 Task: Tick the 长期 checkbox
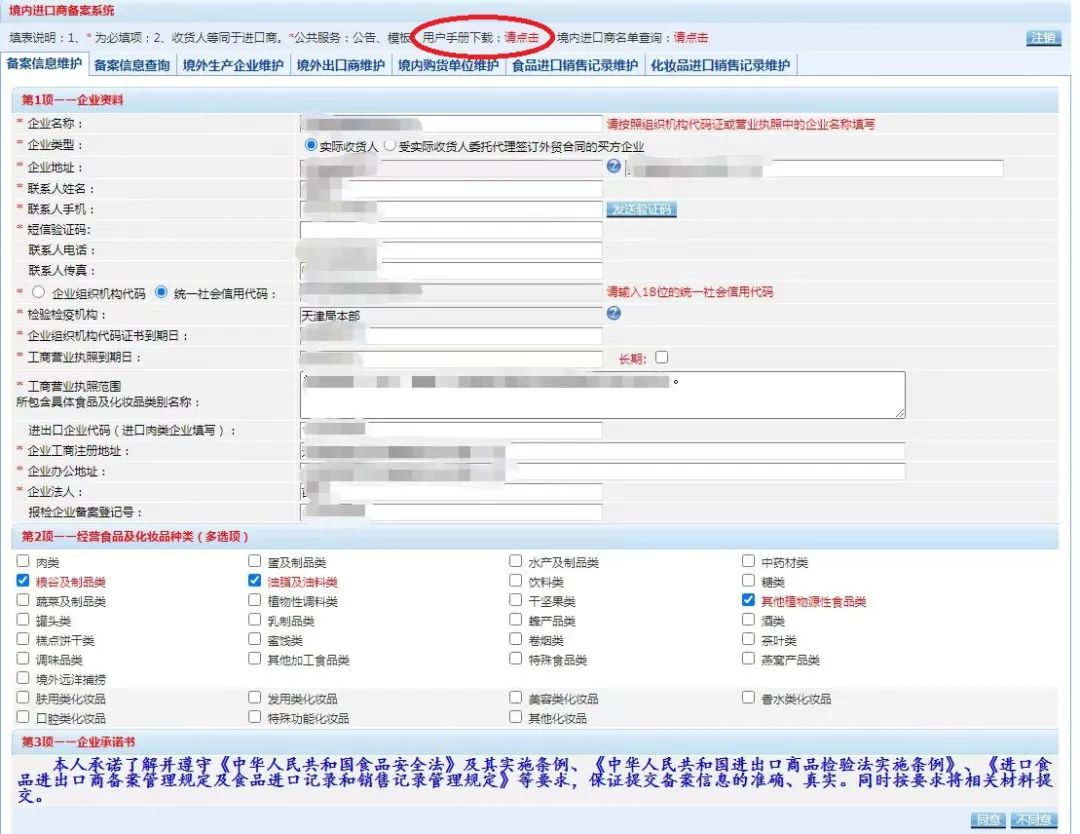pos(661,357)
